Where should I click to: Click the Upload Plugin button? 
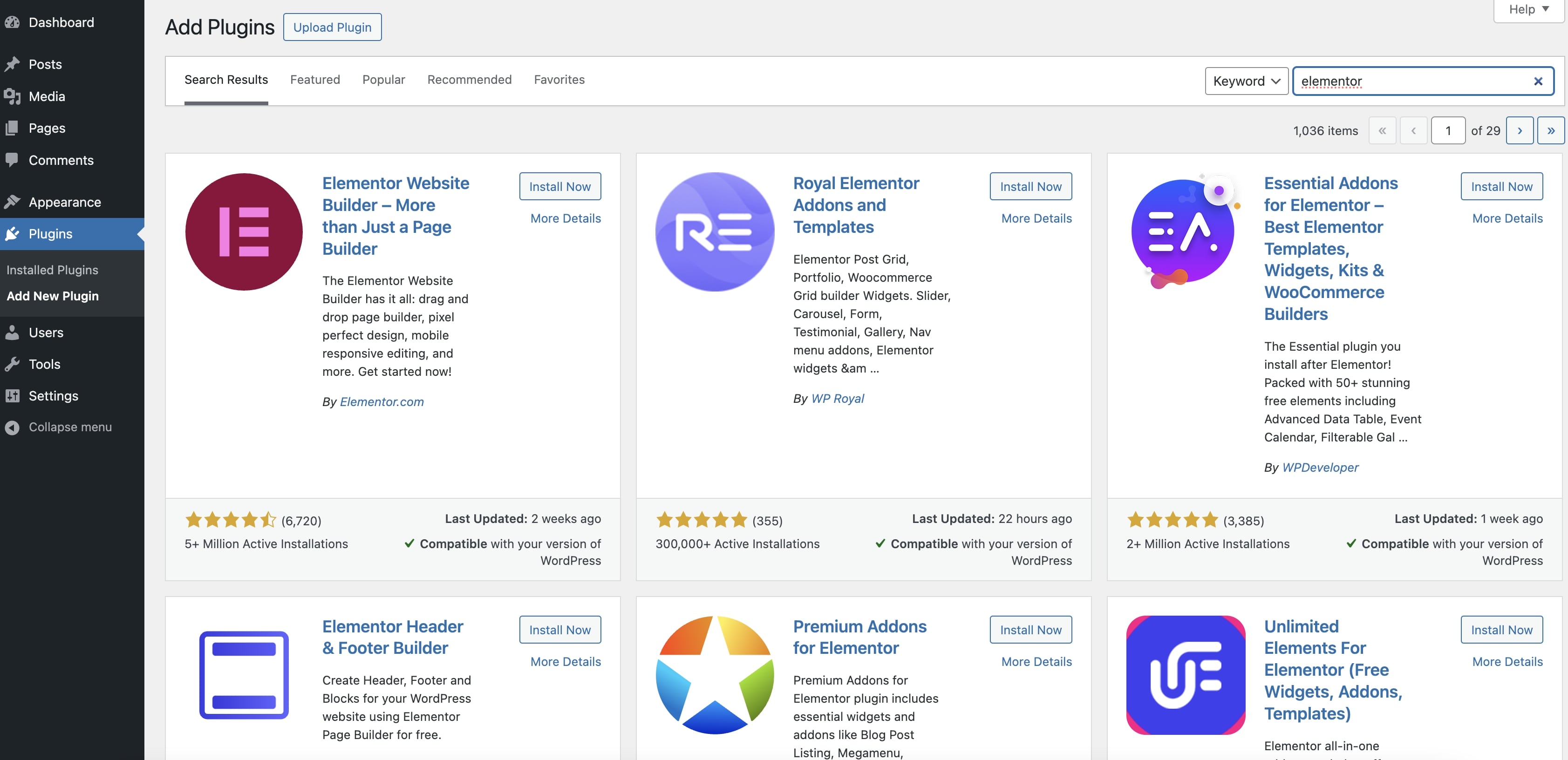coord(332,27)
